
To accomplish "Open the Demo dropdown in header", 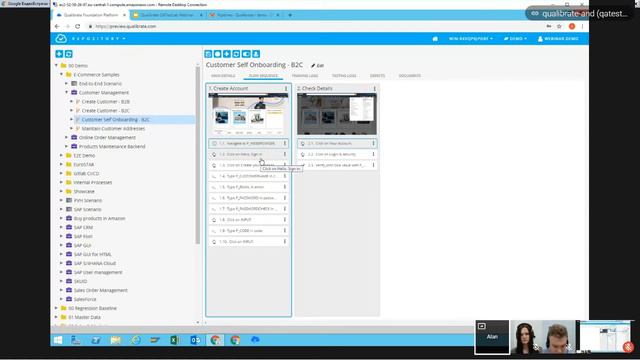I will [515, 39].
